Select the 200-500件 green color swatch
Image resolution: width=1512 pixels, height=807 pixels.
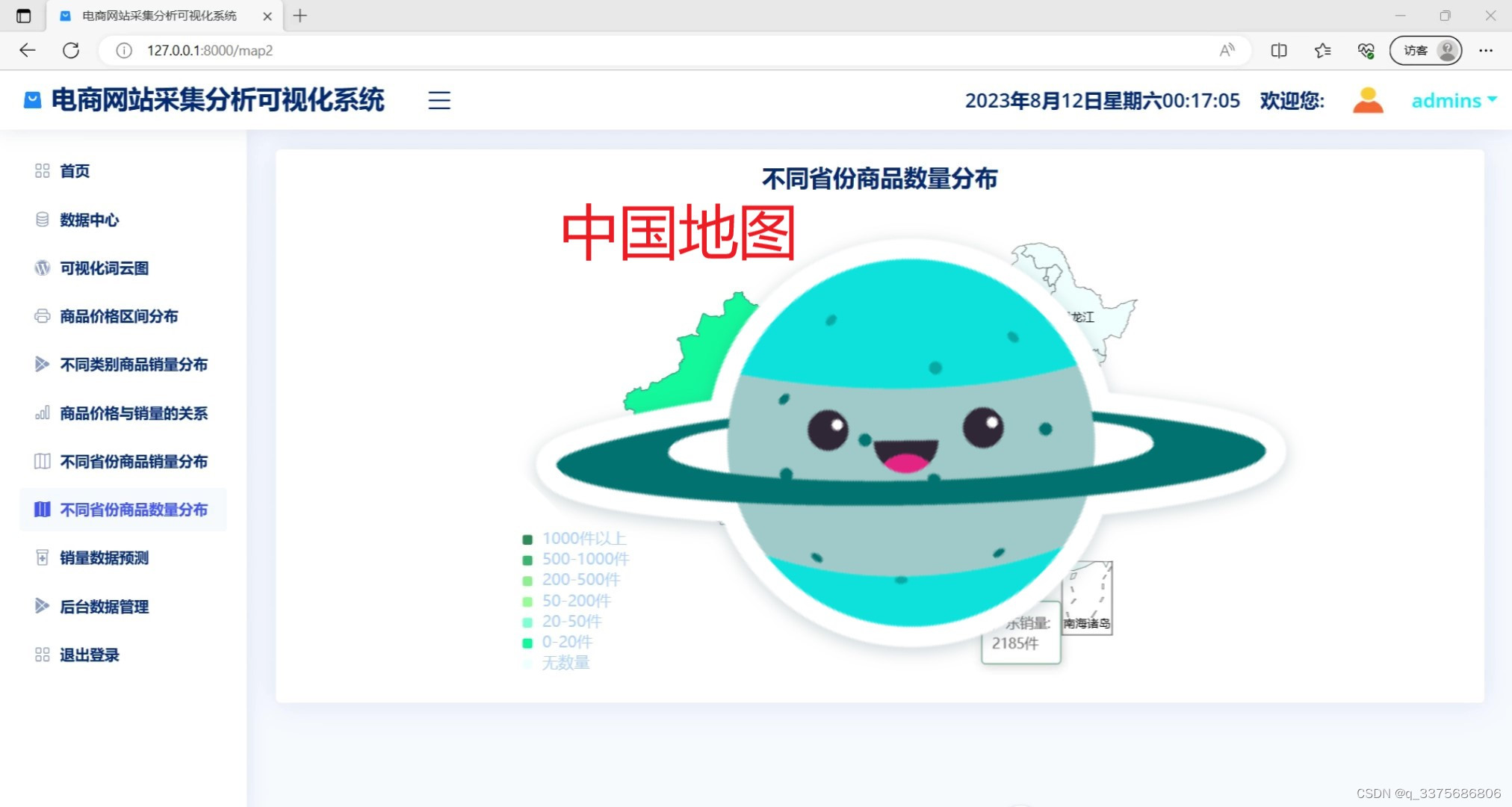point(527,580)
